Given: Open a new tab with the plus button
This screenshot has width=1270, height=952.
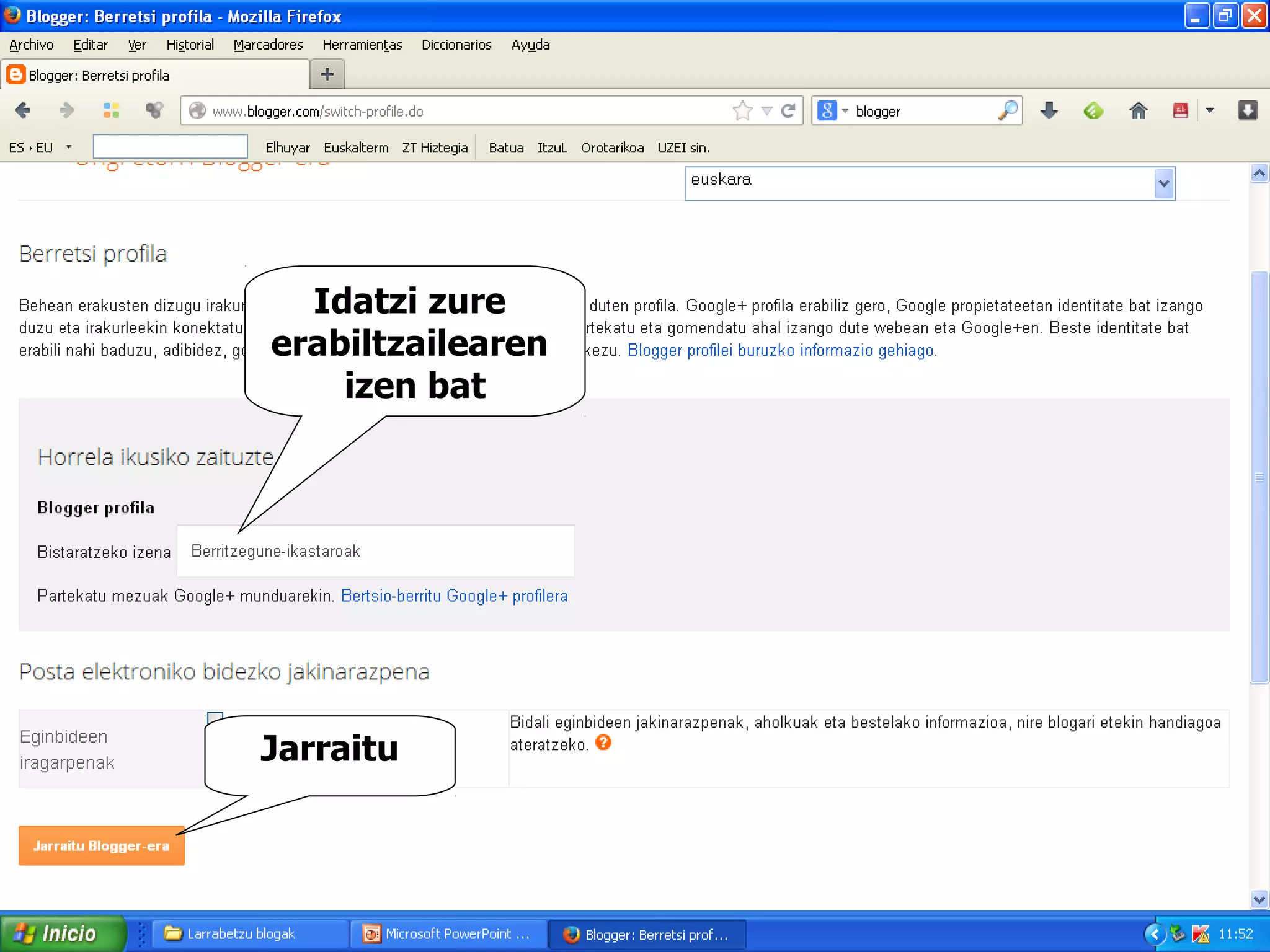Looking at the screenshot, I should coord(327,75).
